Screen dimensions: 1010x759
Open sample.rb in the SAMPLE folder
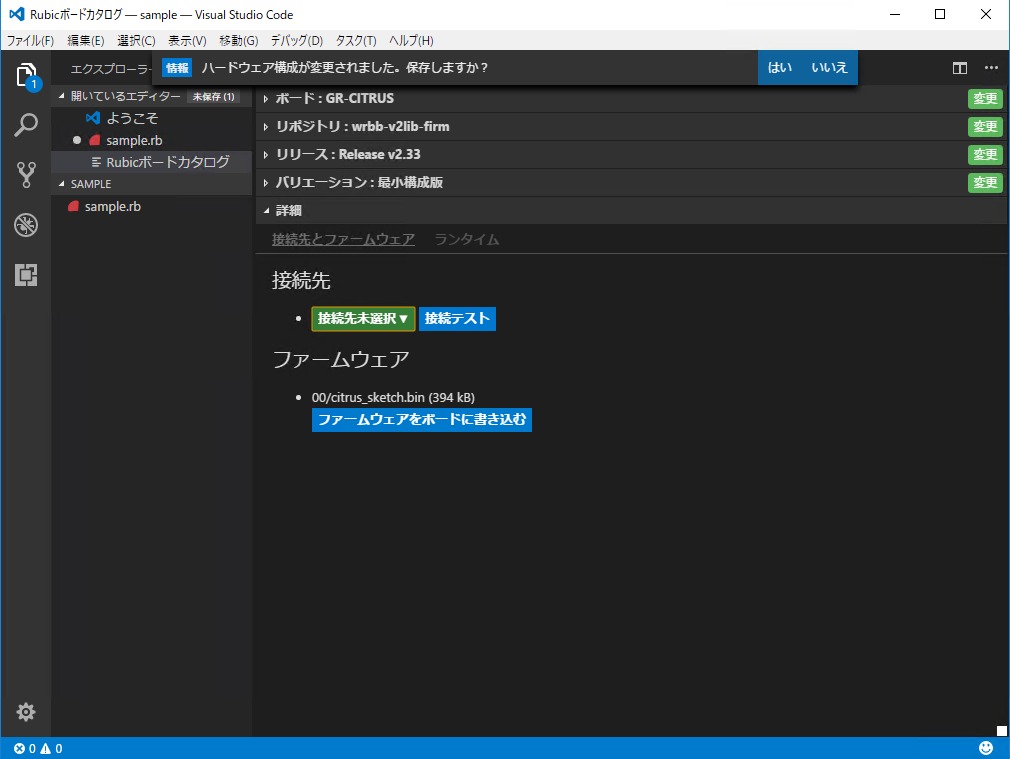[151, 206]
